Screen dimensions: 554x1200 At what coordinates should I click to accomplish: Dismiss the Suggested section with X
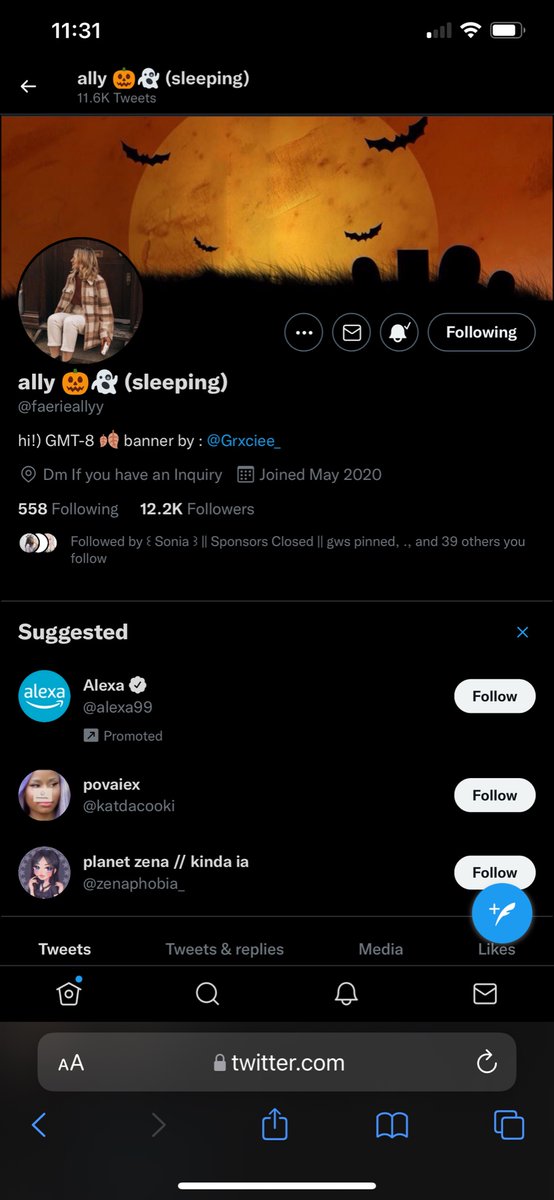(522, 632)
